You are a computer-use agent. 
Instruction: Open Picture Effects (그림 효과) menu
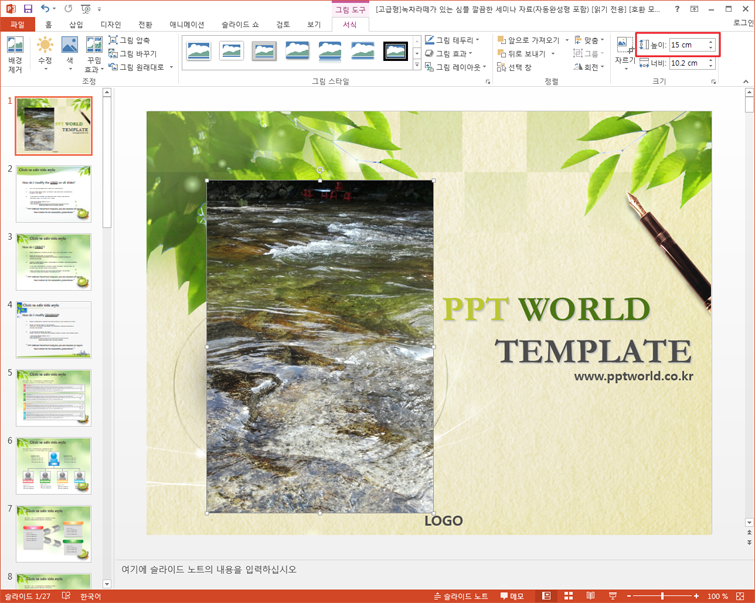pyautogui.click(x=448, y=53)
